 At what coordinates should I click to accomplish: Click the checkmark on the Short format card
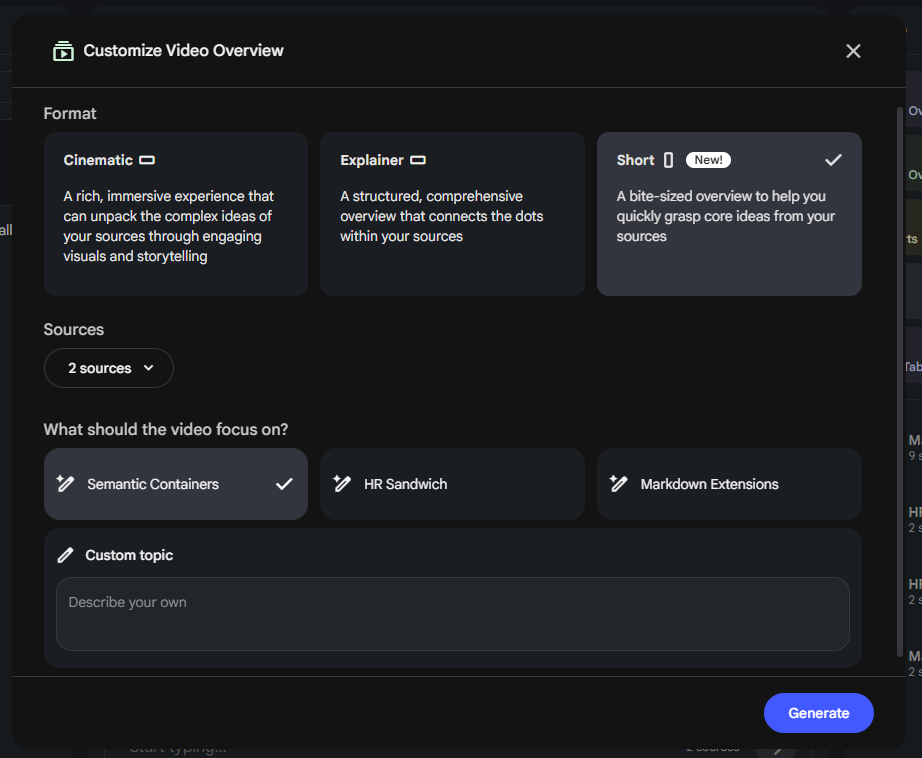[833, 160]
